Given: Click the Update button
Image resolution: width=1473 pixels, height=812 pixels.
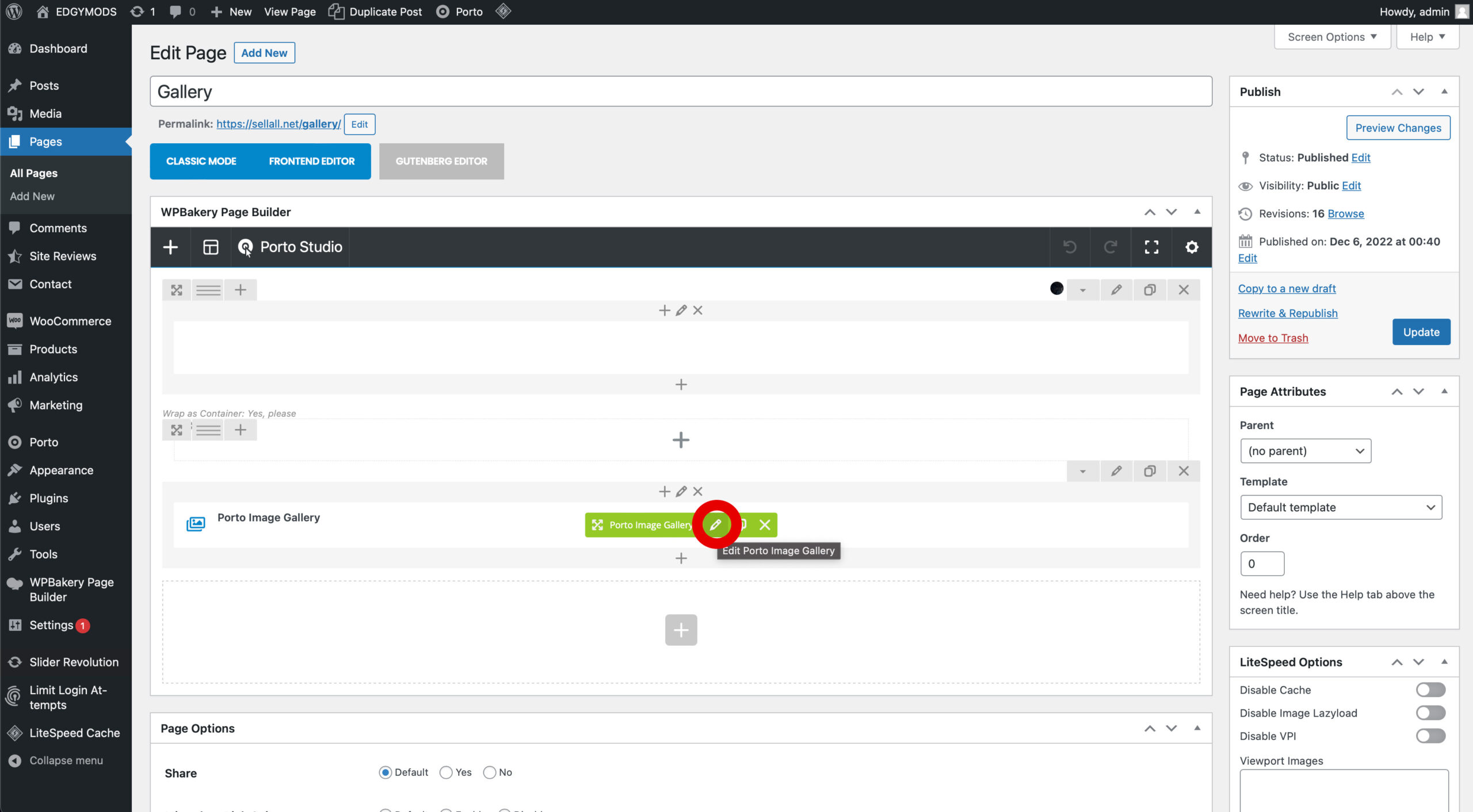Looking at the screenshot, I should pyautogui.click(x=1421, y=332).
